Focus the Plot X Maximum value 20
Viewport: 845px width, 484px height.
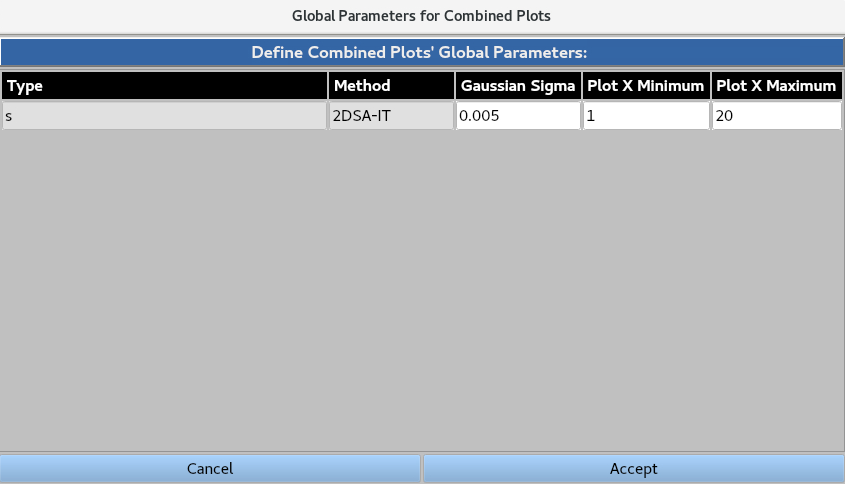776,116
